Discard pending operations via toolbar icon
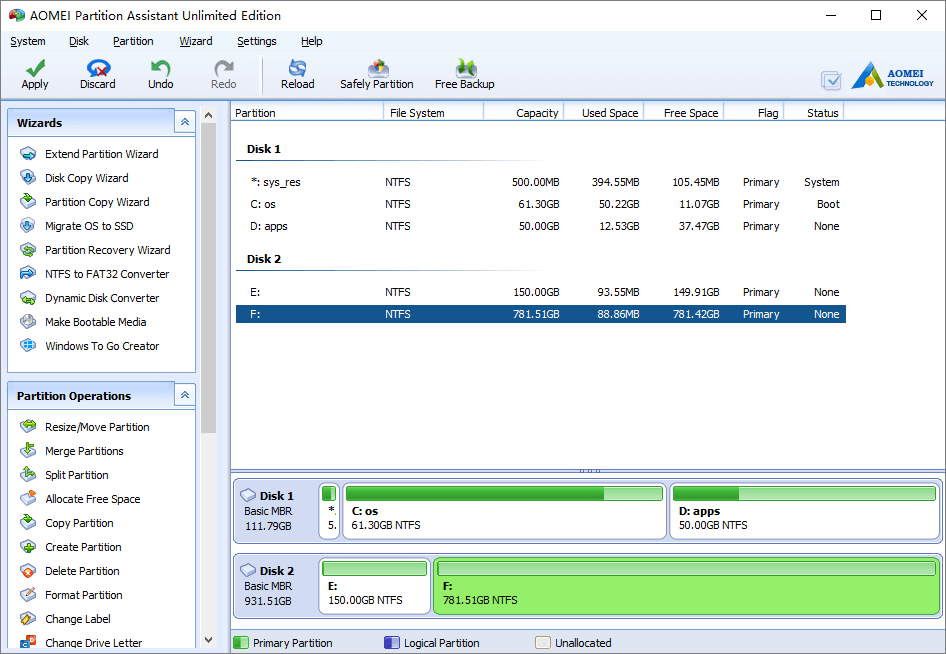The height and width of the screenshot is (654, 946). [98, 68]
